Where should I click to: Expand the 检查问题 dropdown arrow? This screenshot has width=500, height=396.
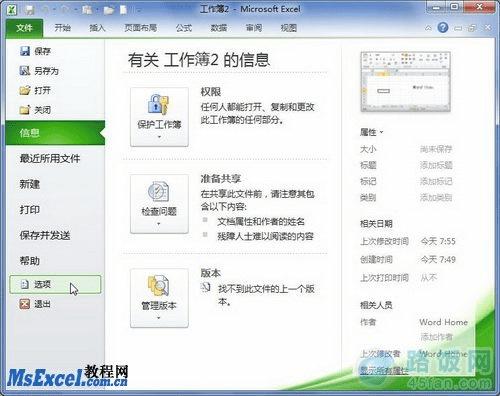pos(159,224)
